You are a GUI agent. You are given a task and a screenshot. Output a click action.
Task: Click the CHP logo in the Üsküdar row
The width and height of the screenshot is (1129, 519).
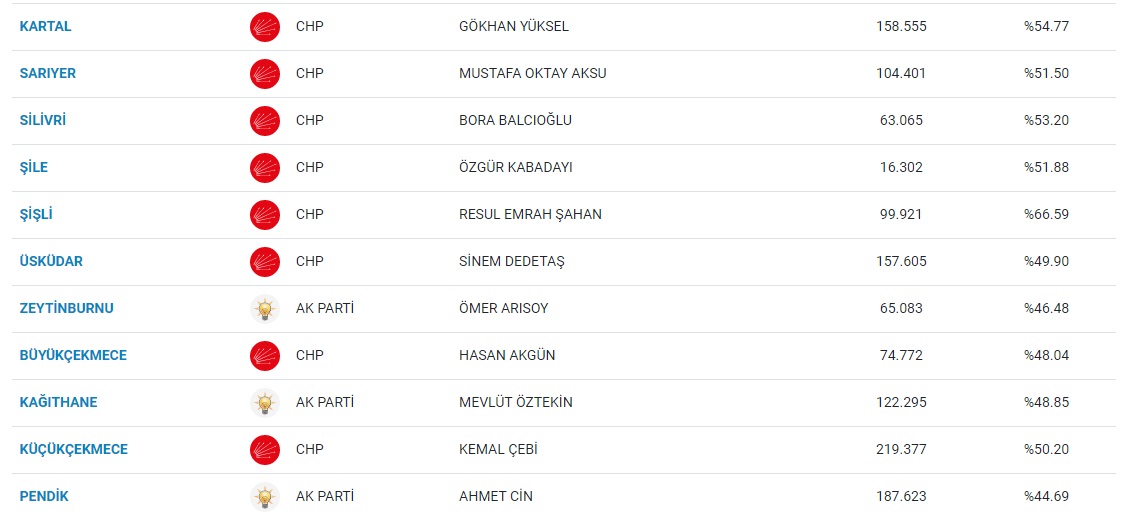(264, 261)
